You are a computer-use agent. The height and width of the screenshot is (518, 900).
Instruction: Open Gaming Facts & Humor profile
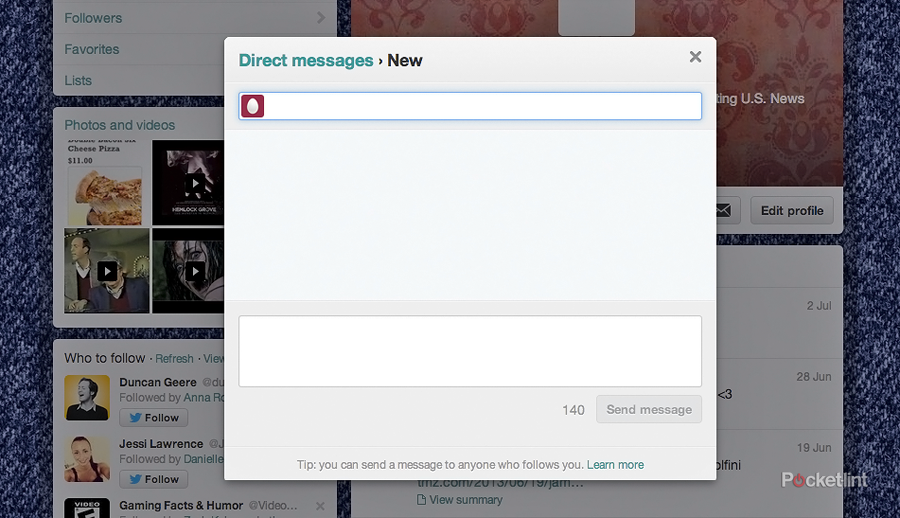click(181, 505)
